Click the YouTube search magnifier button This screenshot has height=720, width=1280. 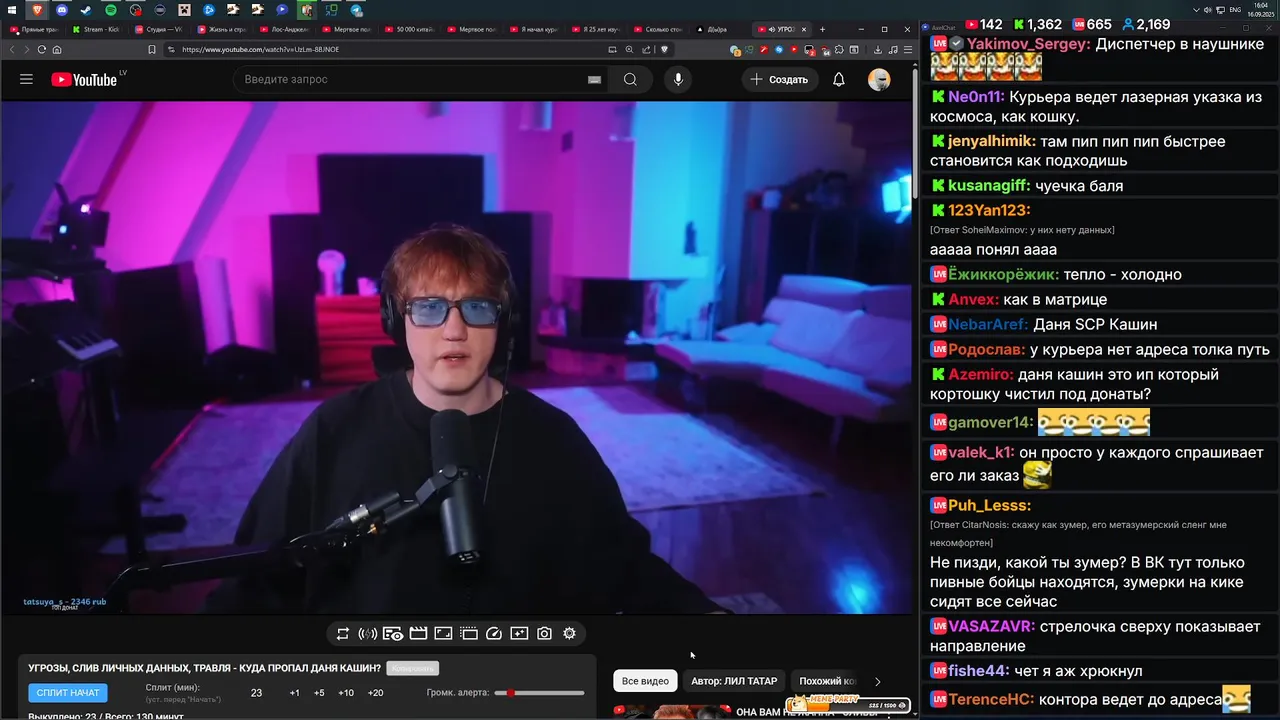(x=630, y=79)
